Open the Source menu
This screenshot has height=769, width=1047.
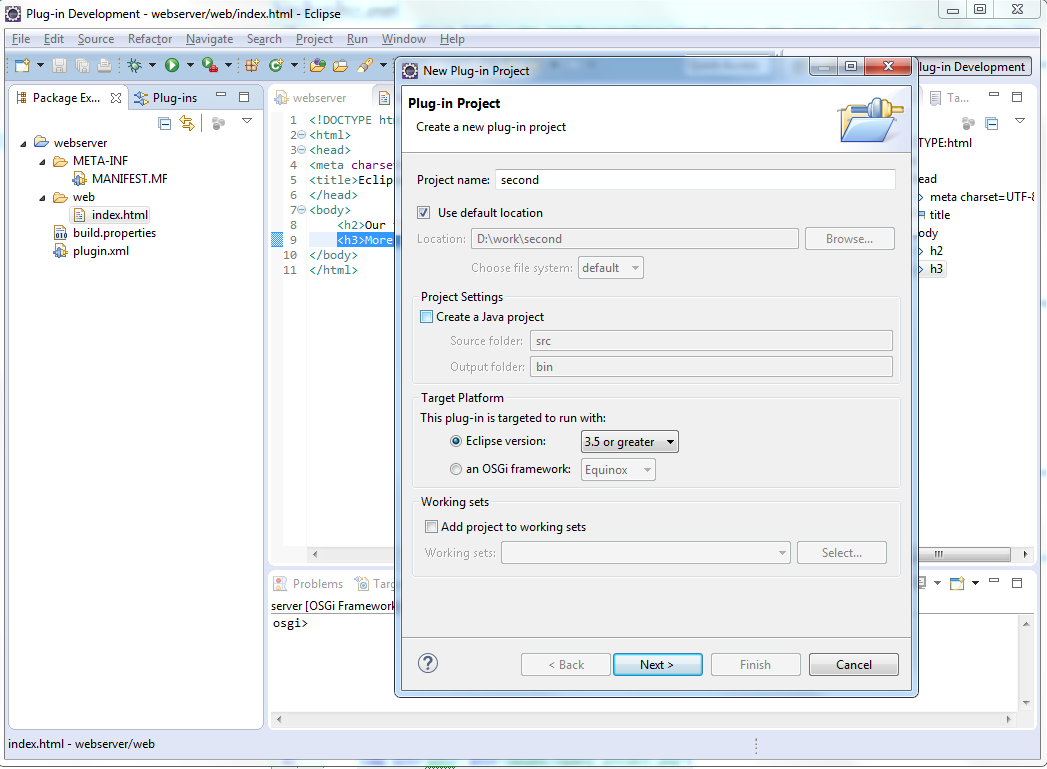pyautogui.click(x=95, y=39)
